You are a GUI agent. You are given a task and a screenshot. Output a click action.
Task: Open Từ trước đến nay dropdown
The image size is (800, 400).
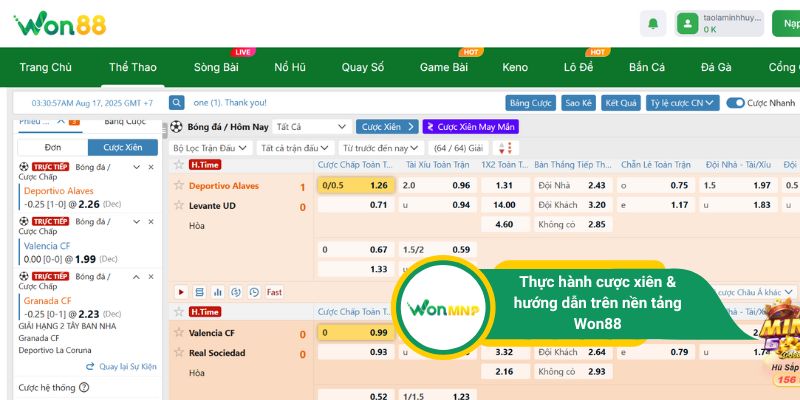(381, 148)
